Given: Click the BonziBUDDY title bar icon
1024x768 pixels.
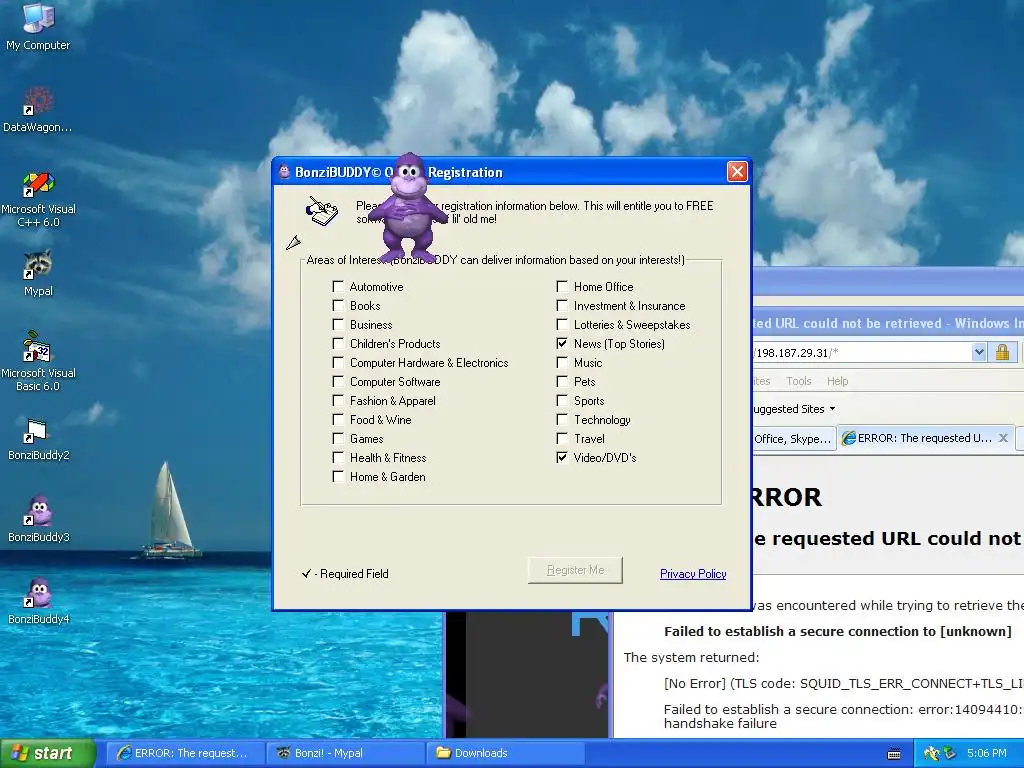Looking at the screenshot, I should [x=284, y=172].
